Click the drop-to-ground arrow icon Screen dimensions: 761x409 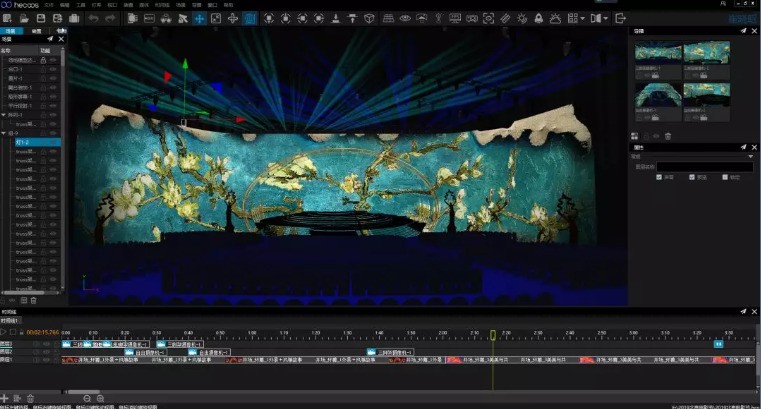(x=335, y=18)
